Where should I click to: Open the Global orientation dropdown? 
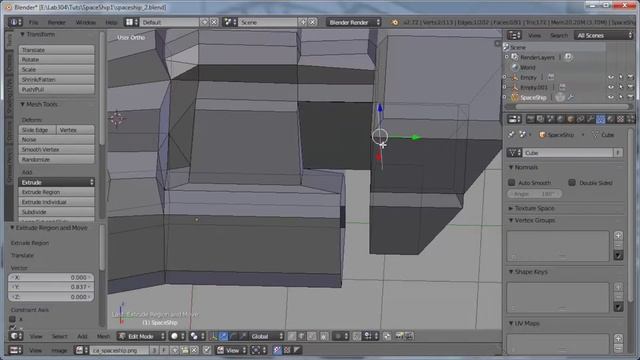[267, 336]
